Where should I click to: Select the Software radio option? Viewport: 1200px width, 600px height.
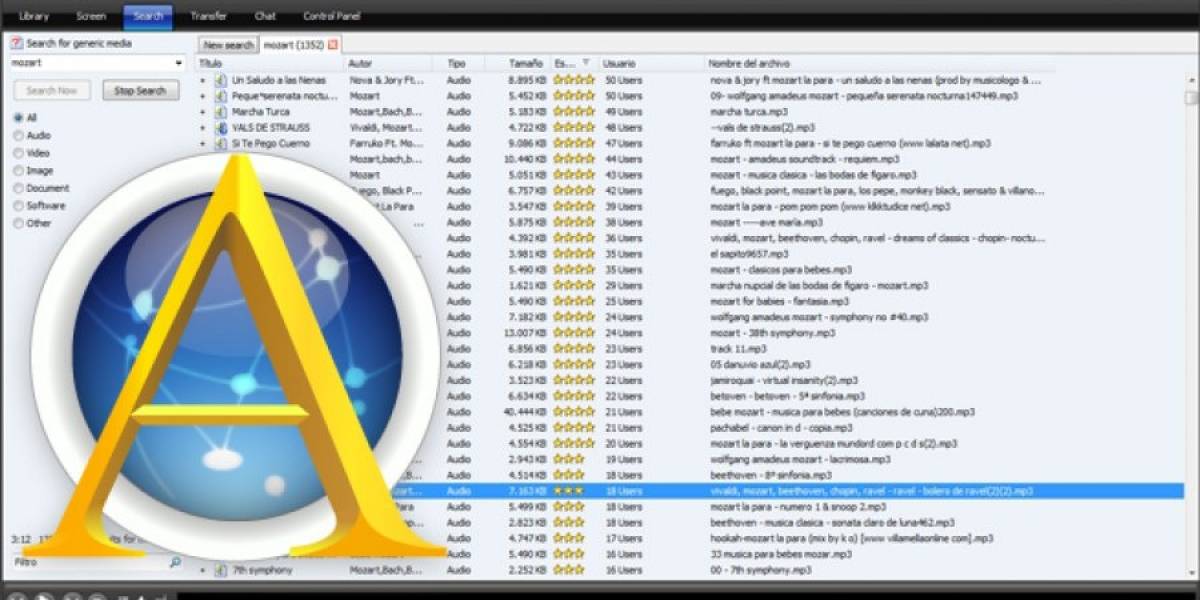coord(18,206)
